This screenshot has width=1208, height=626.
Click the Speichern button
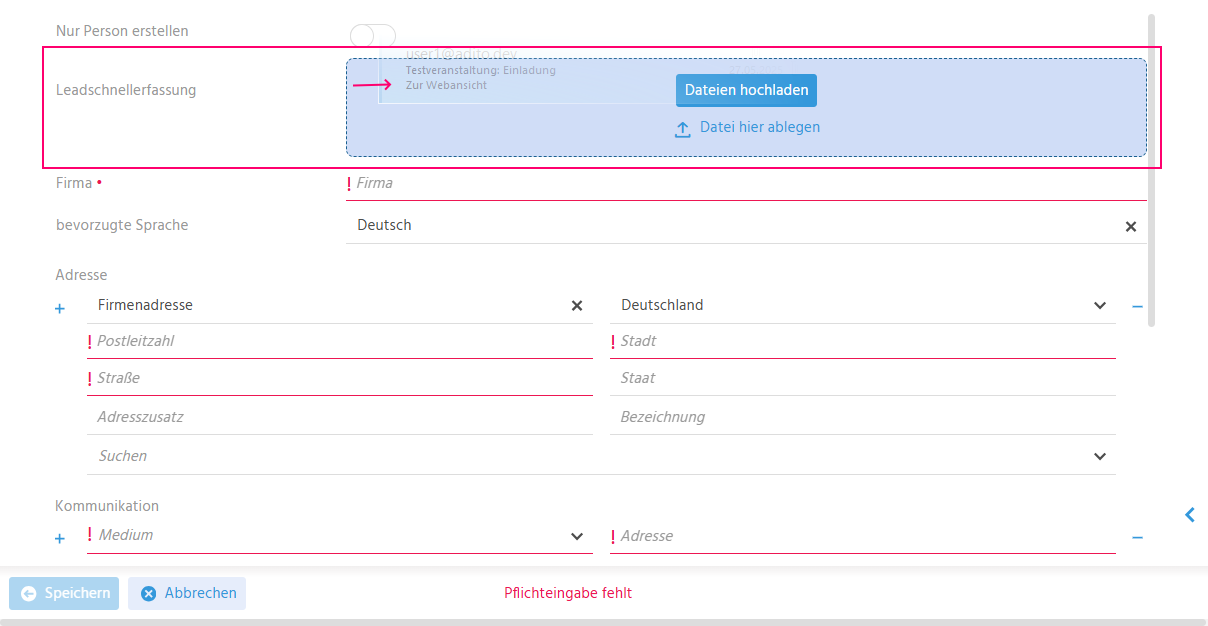[64, 593]
